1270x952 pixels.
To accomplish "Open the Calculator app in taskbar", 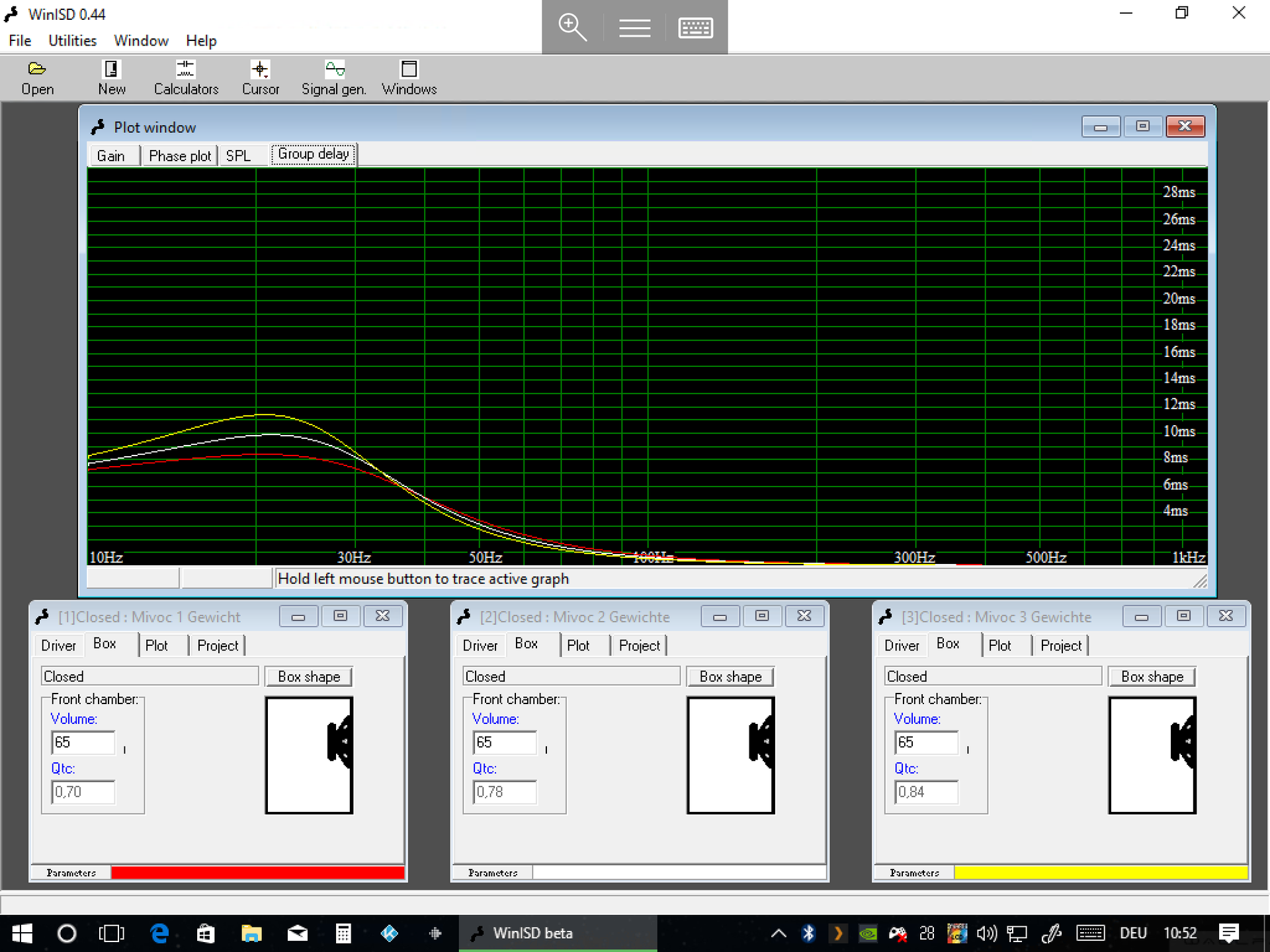I will 343,933.
